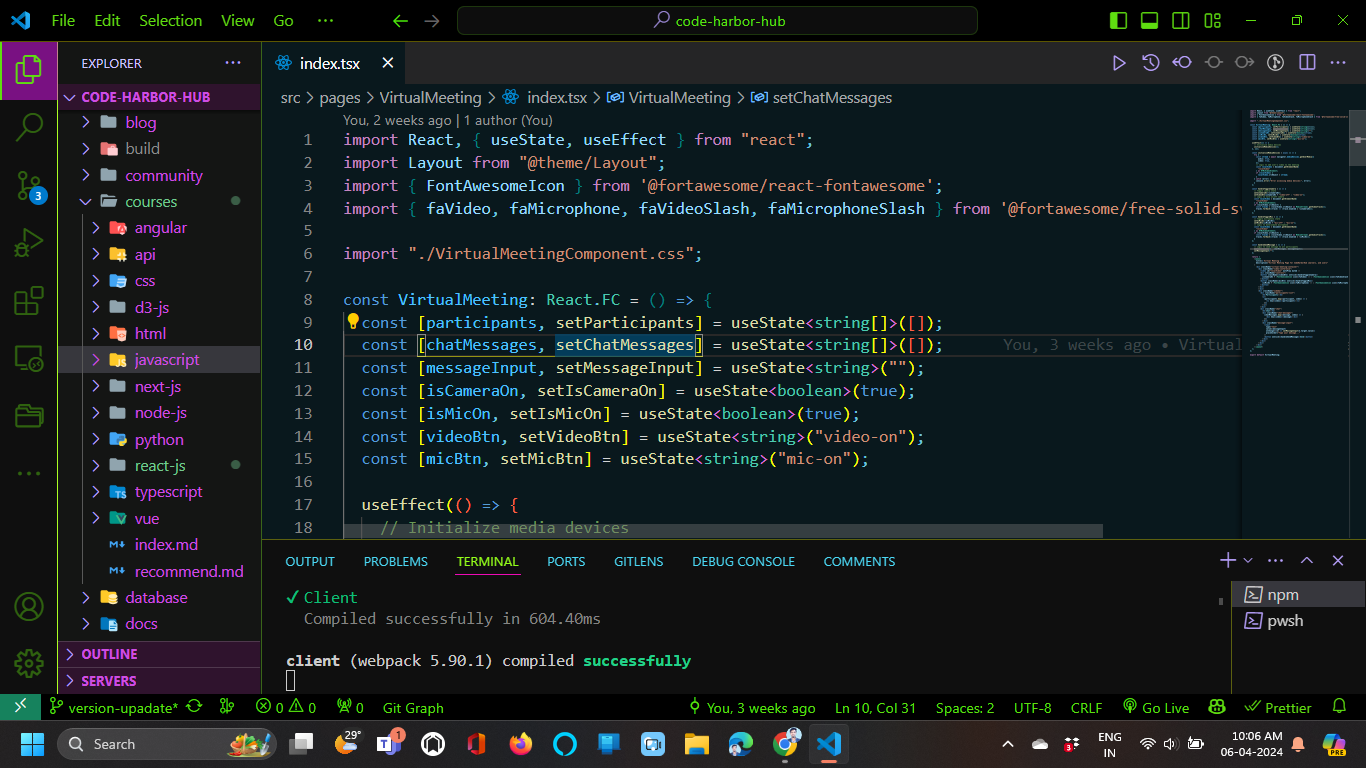1366x768 pixels.
Task: Open the View menu
Action: point(238,20)
